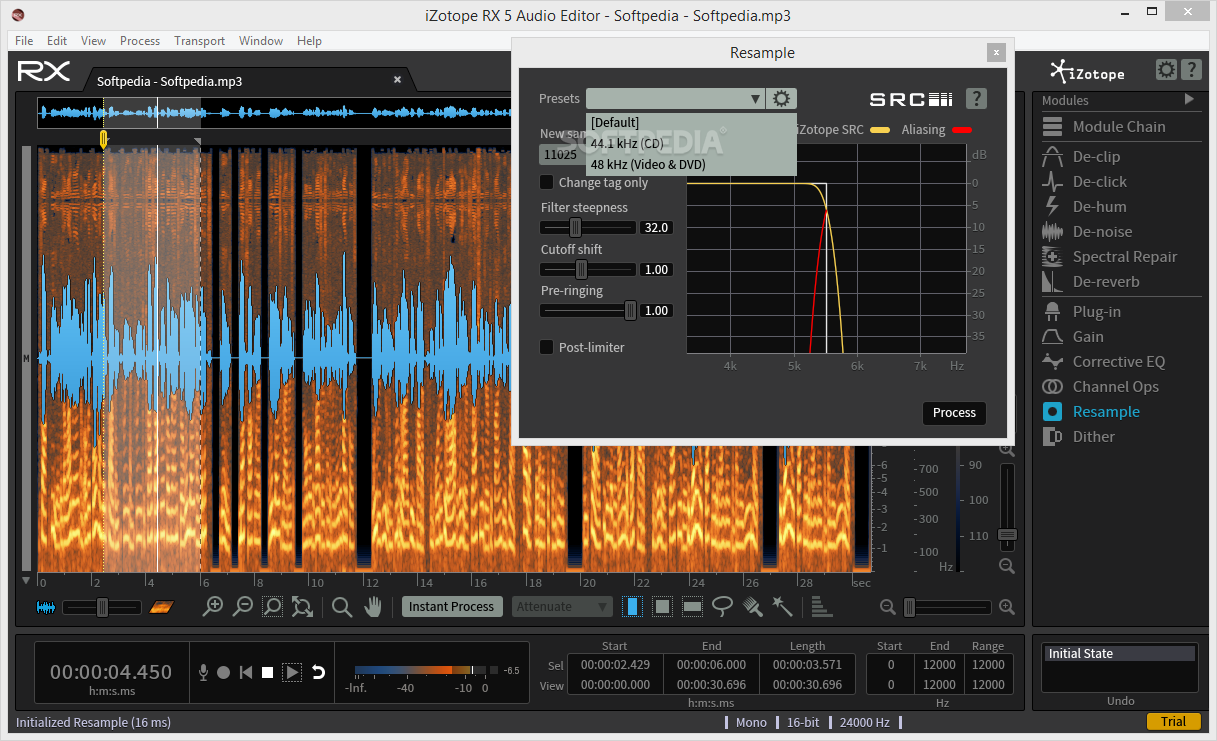The height and width of the screenshot is (741, 1217).
Task: Select the brush selection tool
Action: 753,606
